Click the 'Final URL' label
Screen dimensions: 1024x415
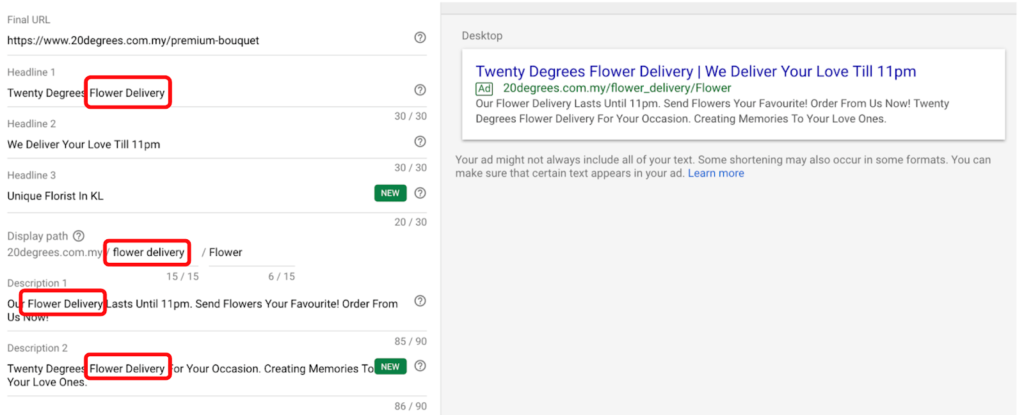pos(28,20)
